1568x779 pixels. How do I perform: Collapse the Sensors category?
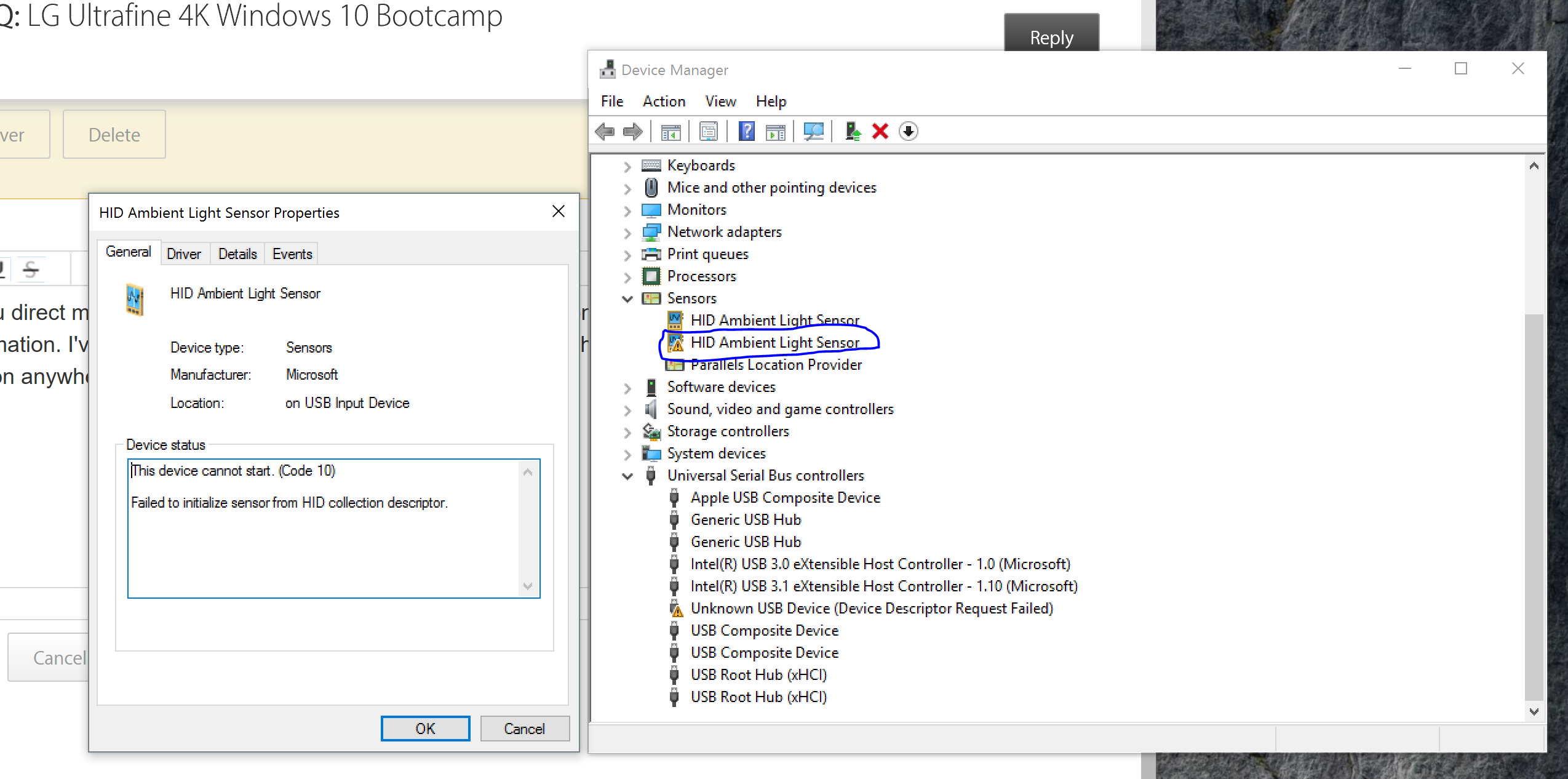pos(627,298)
